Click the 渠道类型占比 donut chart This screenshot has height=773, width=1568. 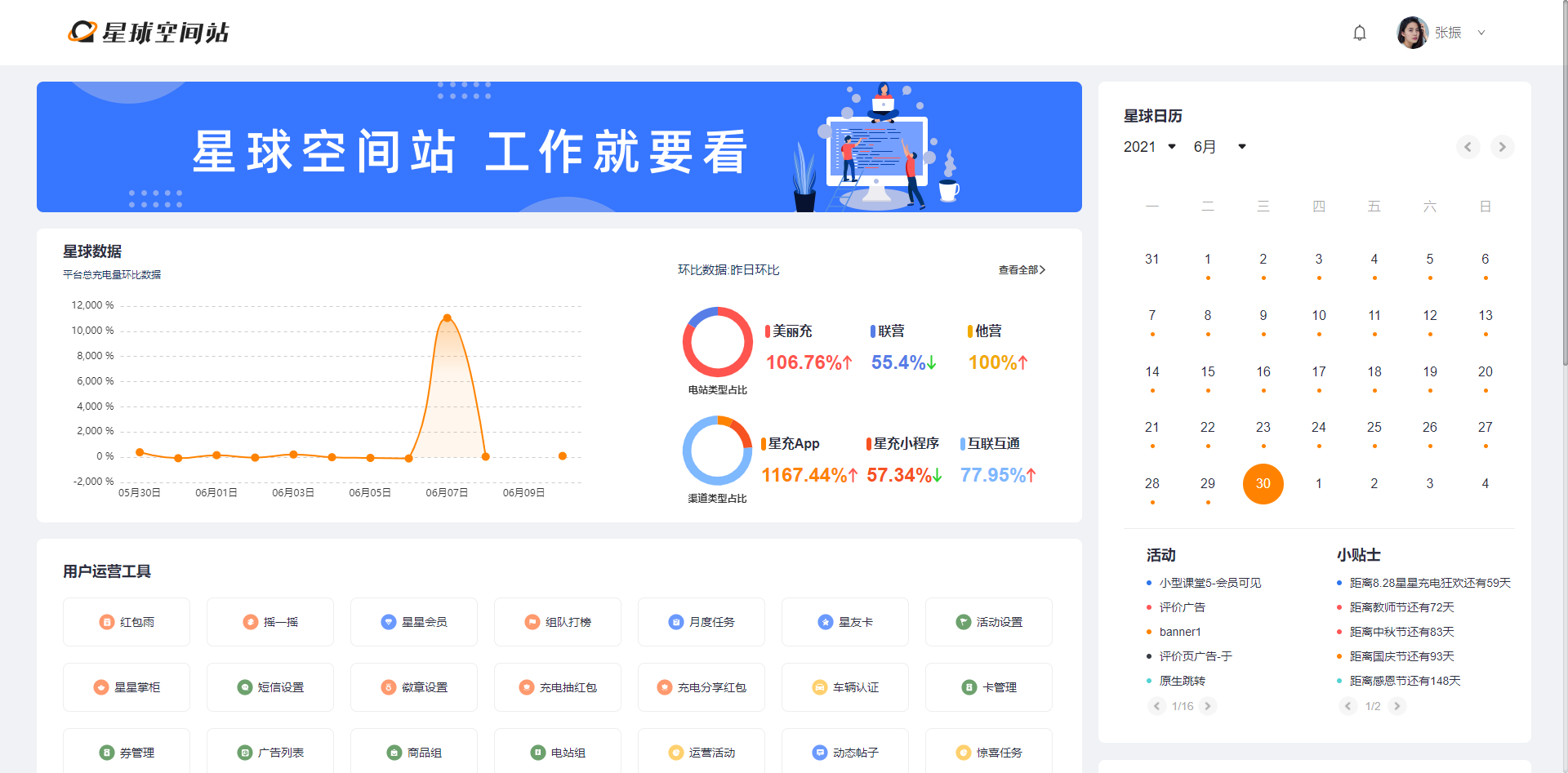(718, 451)
